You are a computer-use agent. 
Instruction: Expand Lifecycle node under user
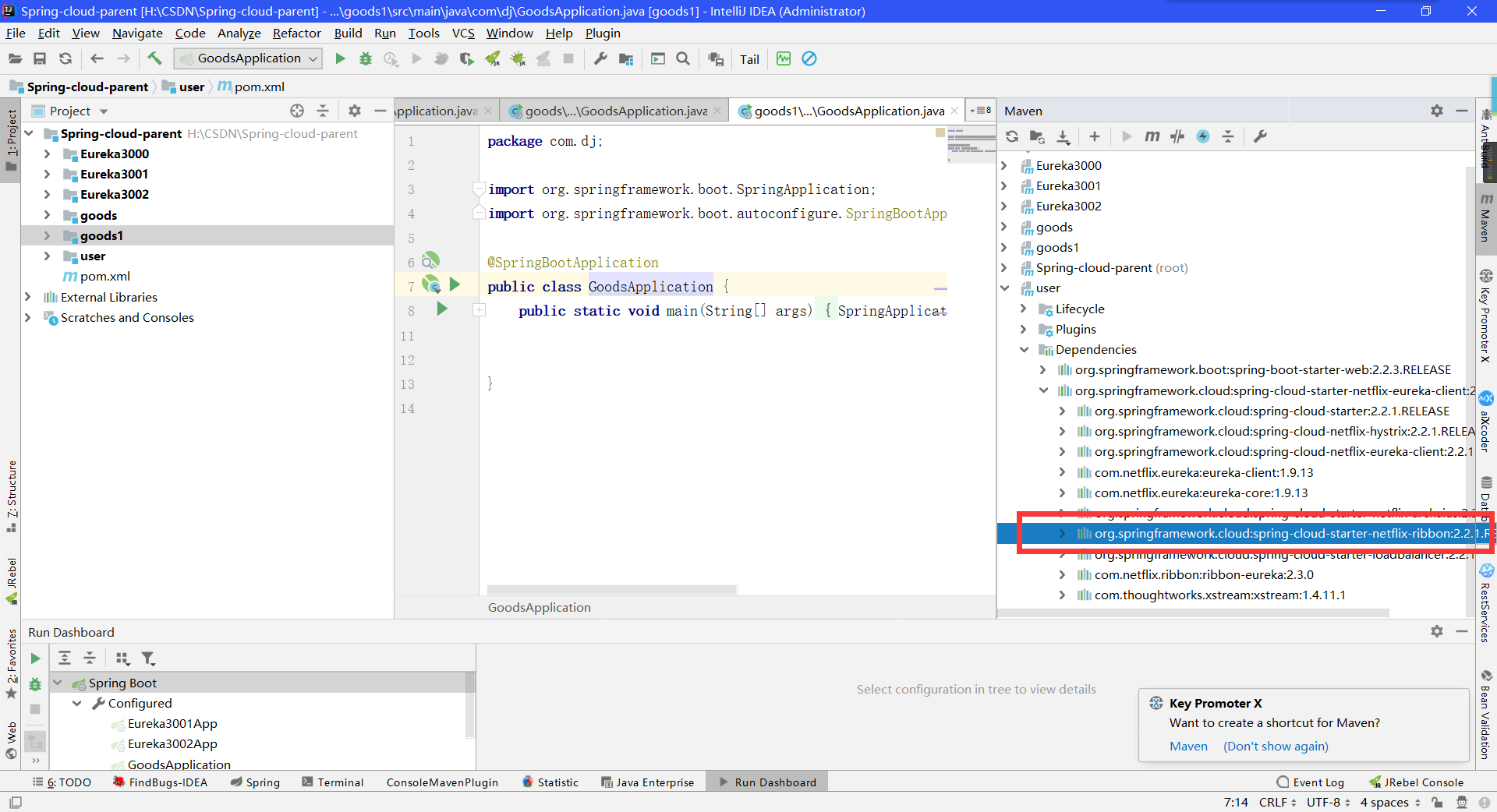coord(1024,309)
